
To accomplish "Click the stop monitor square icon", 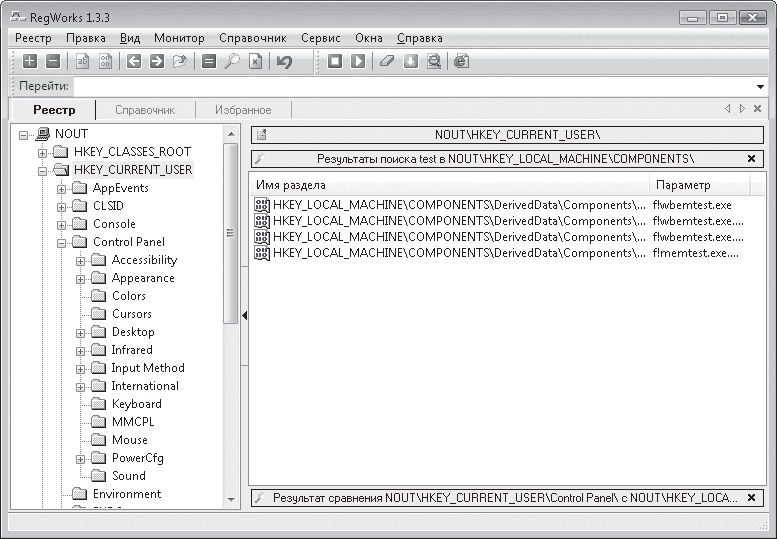I will tap(335, 62).
